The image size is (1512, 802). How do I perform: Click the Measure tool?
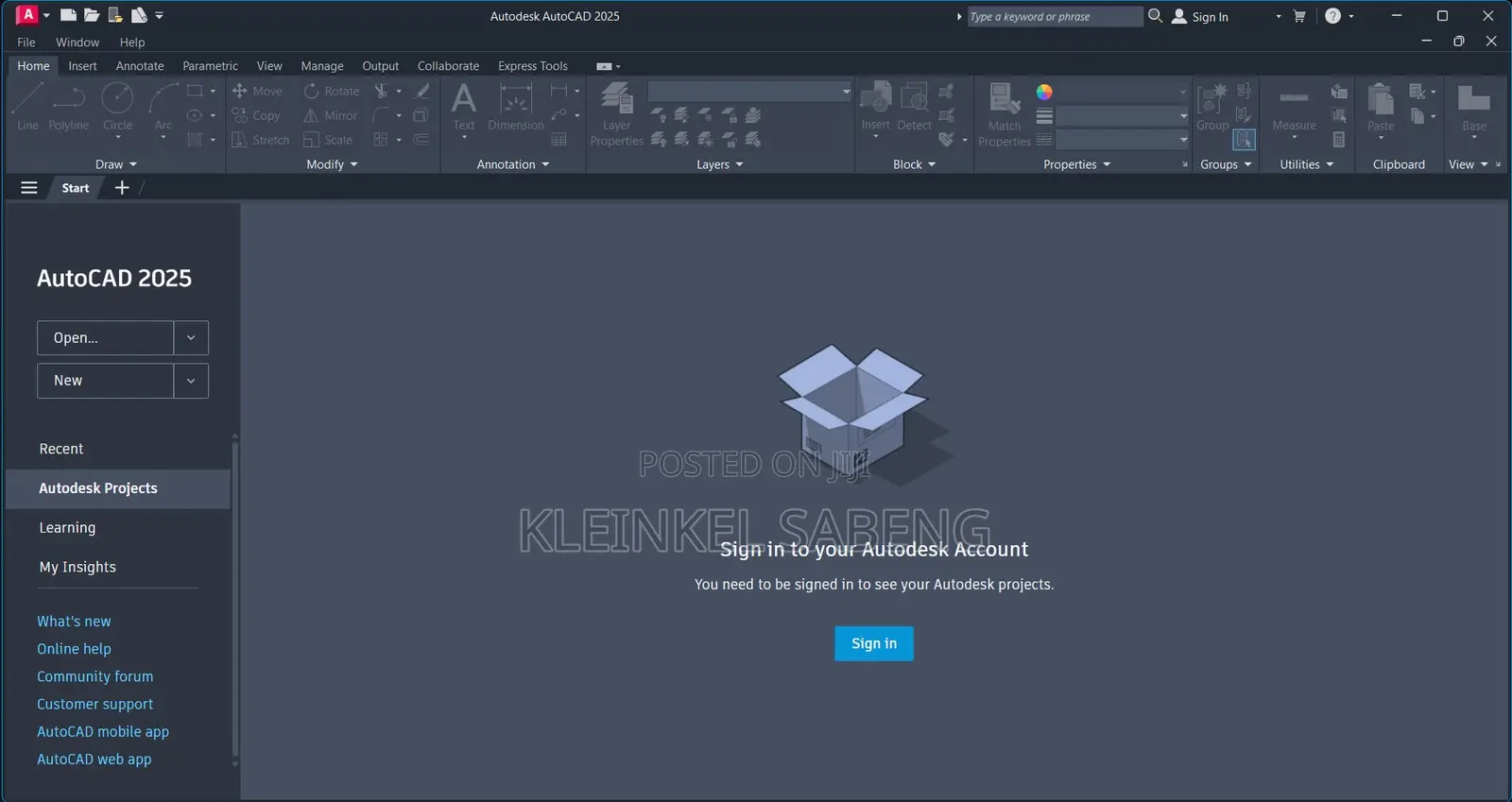coord(1294,110)
